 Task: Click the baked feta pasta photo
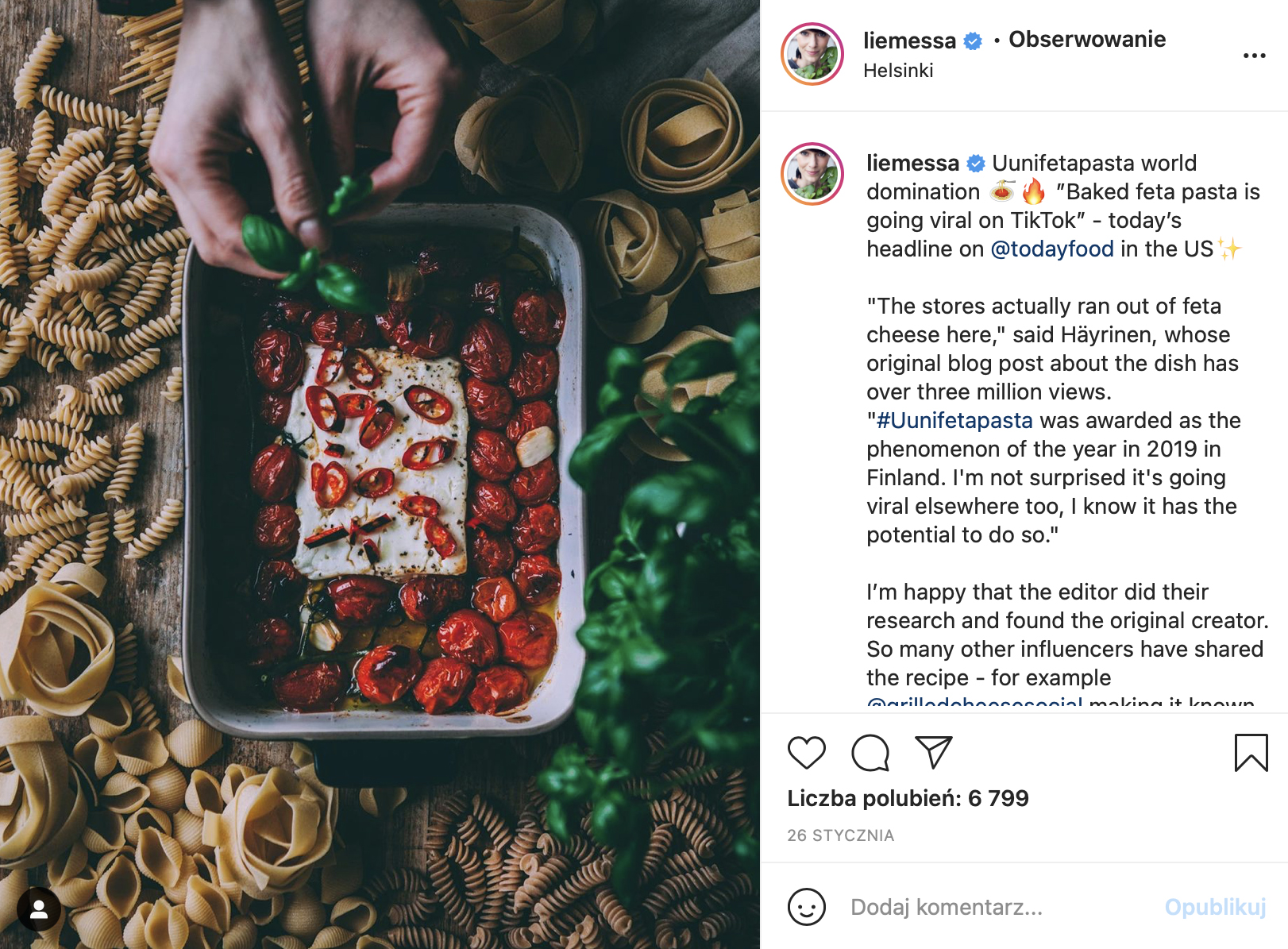380,474
